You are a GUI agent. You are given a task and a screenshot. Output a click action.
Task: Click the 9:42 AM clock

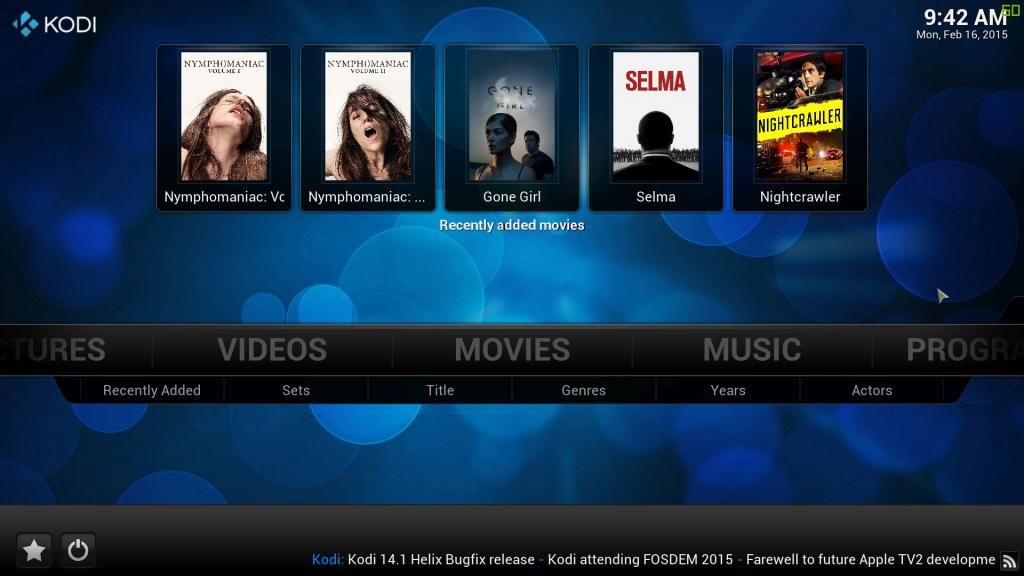965,17
